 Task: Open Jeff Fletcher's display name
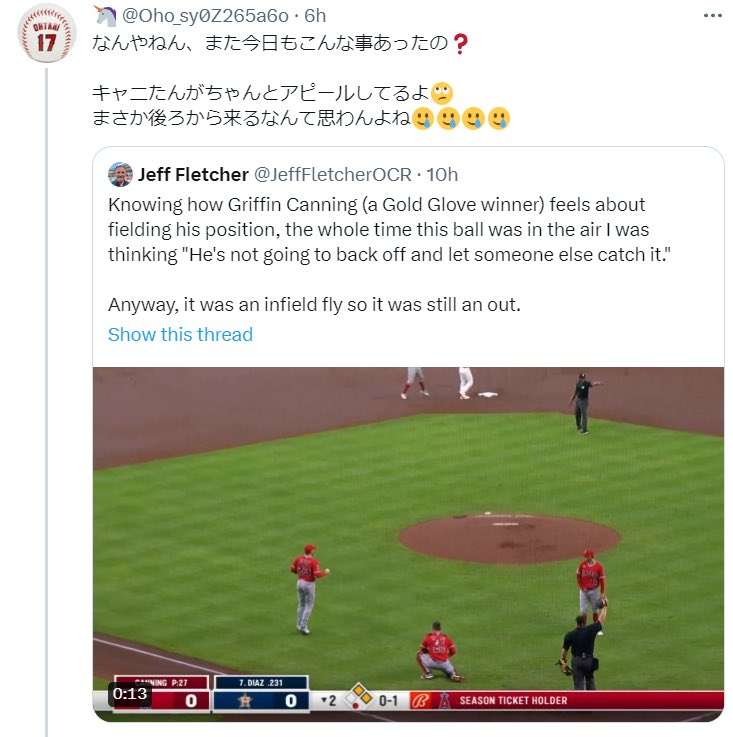click(193, 174)
